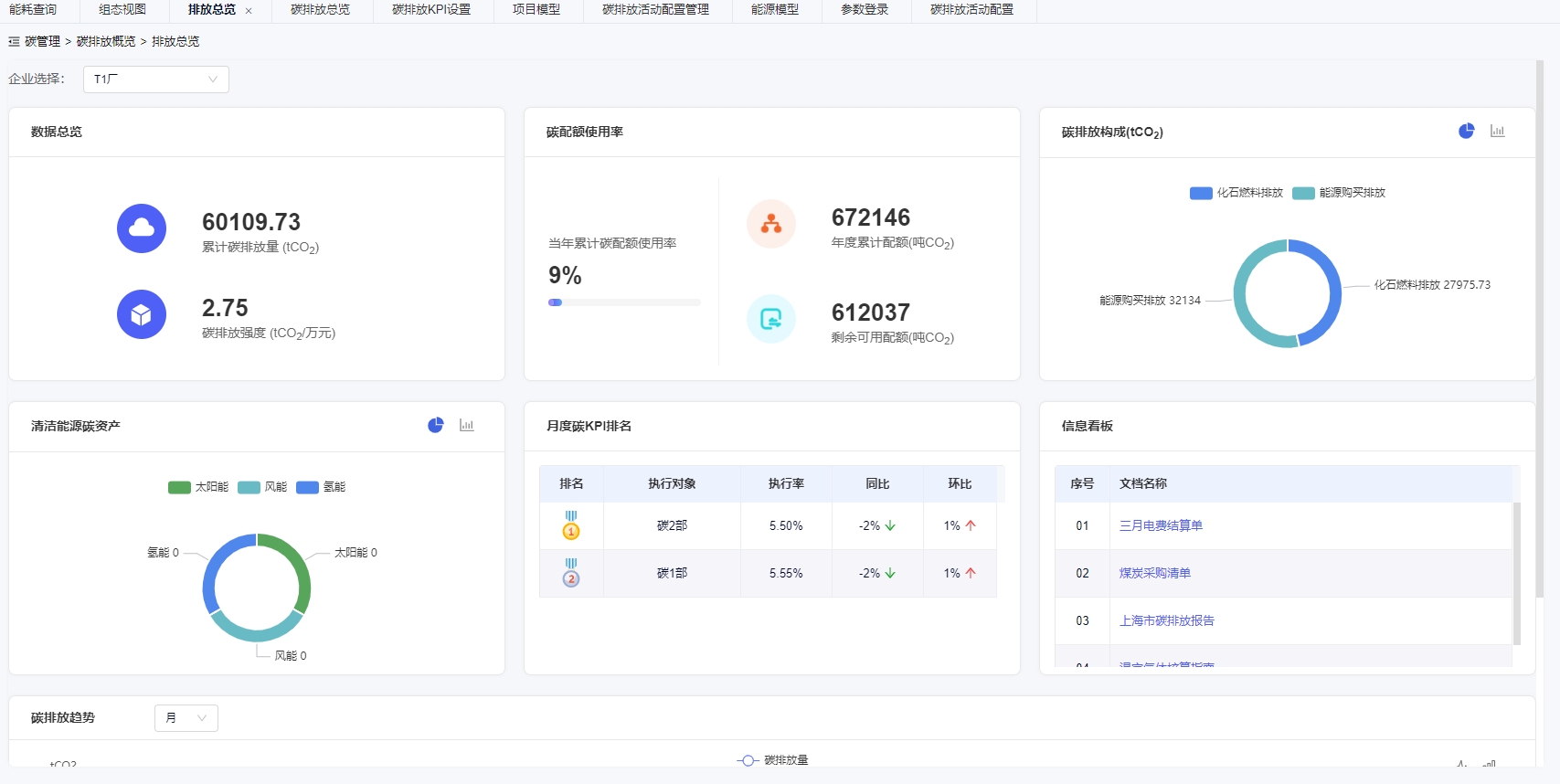Expand the 月 period dropdown for 碳排放趋势
This screenshot has height=784, width=1560.
186,718
